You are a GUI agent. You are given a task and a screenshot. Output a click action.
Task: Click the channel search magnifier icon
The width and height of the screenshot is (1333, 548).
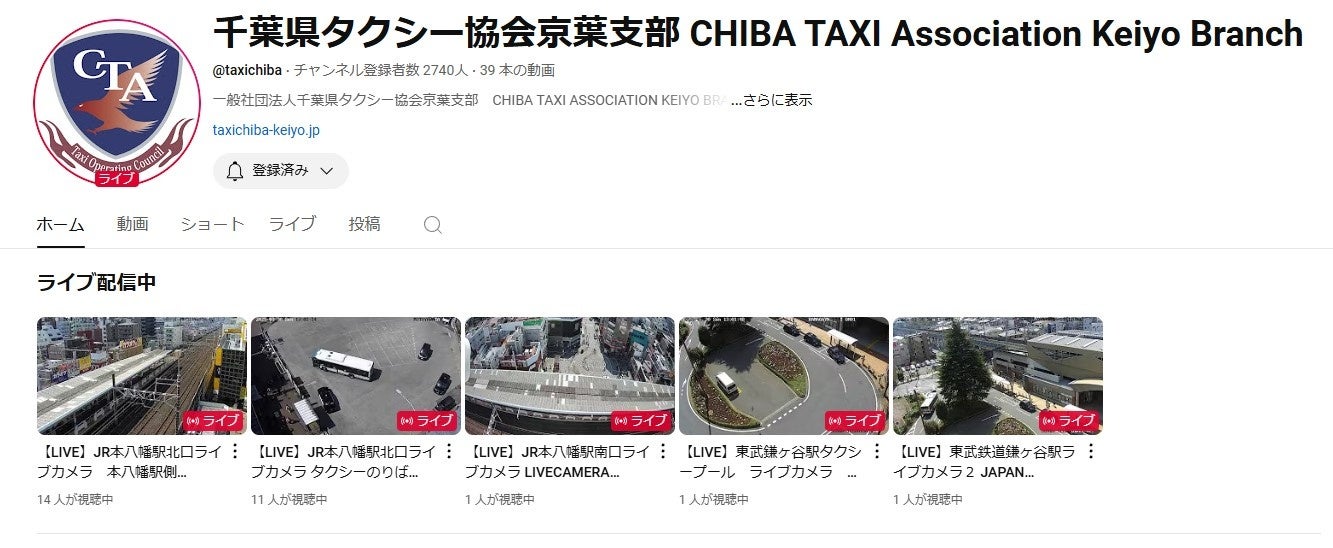[432, 225]
